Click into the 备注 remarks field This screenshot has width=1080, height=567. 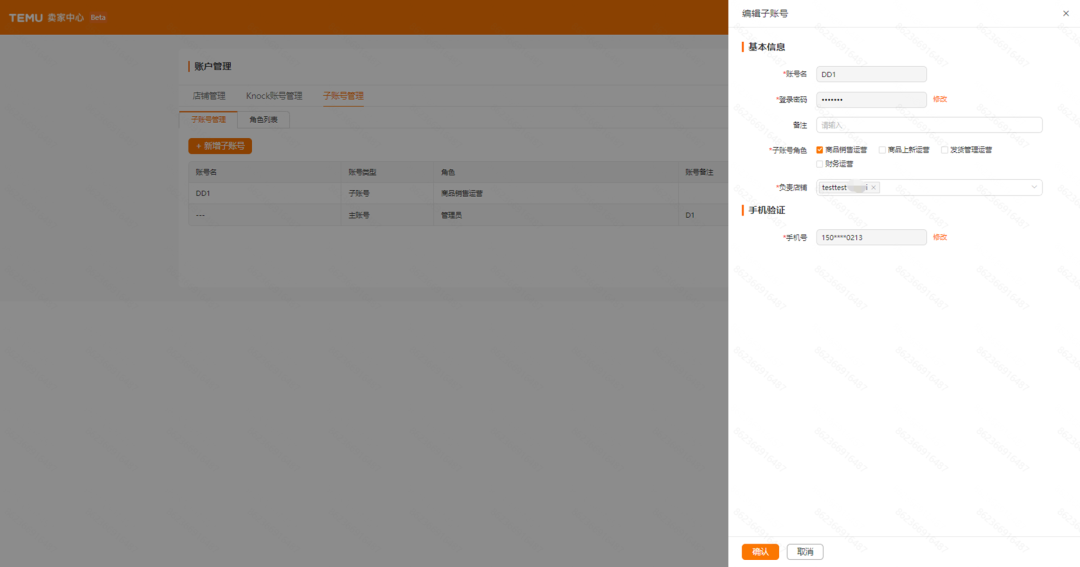click(x=929, y=125)
